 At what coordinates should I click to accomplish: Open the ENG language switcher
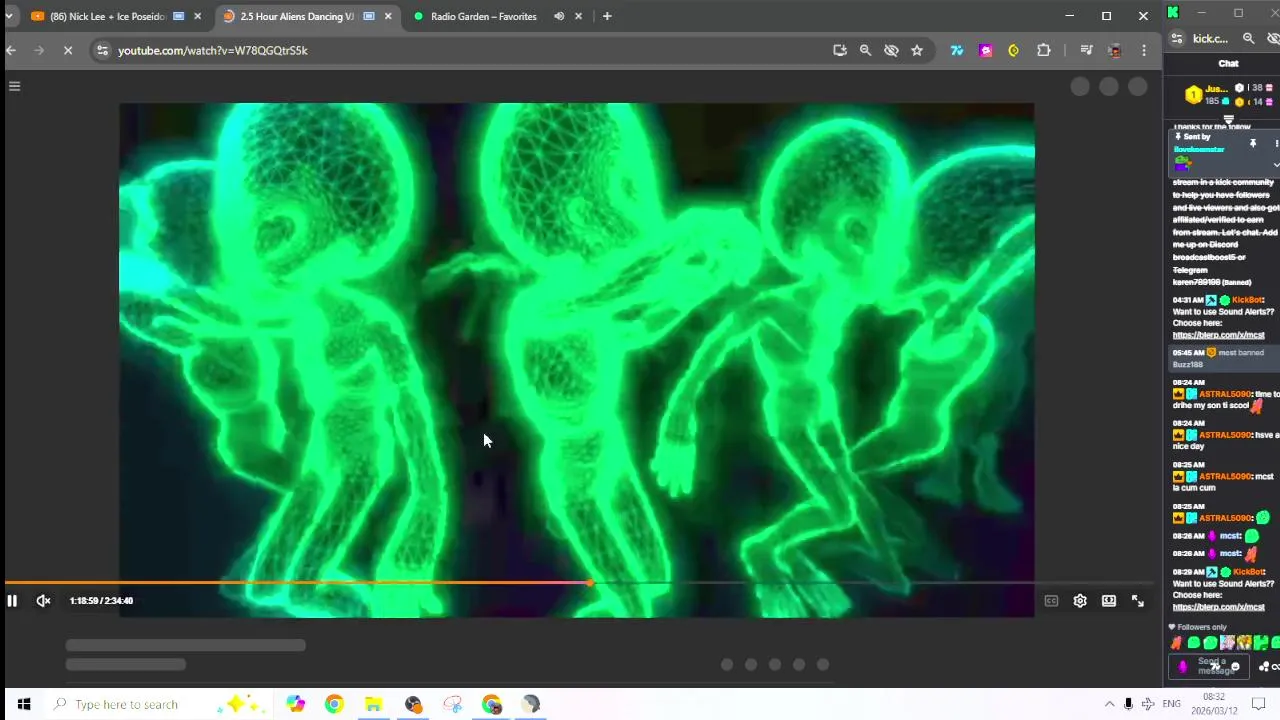click(1172, 704)
